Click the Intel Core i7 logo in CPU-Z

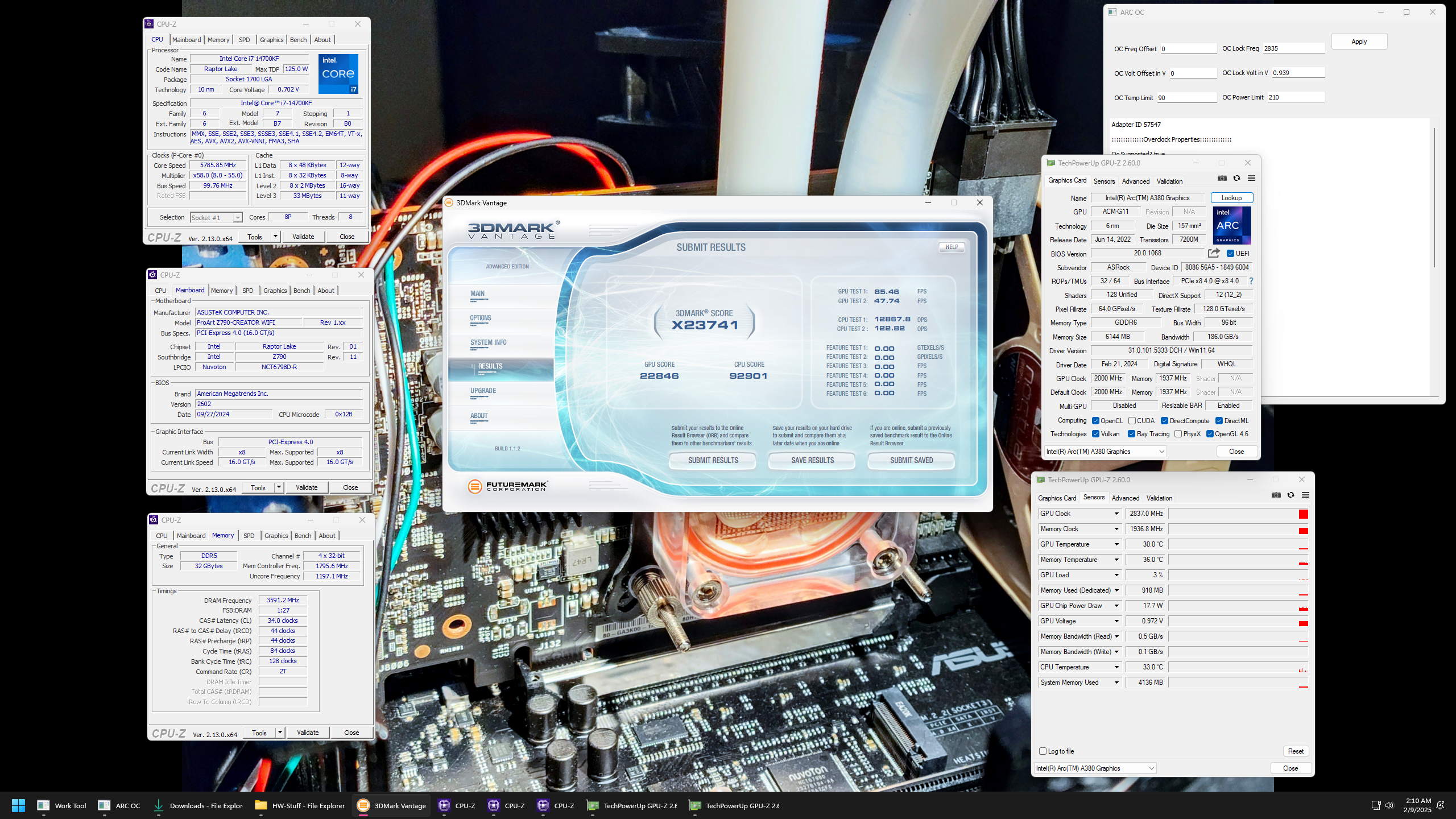tap(338, 73)
